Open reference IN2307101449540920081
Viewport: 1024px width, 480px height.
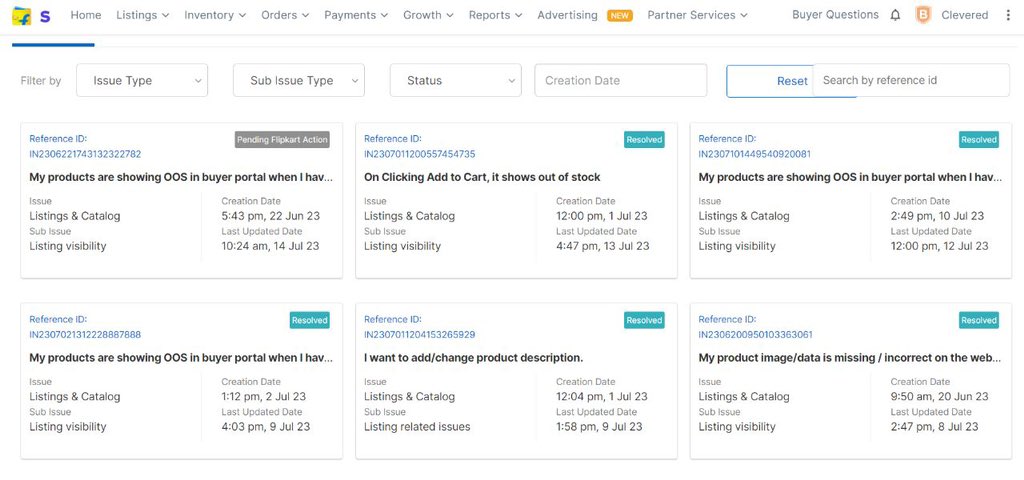(754, 154)
